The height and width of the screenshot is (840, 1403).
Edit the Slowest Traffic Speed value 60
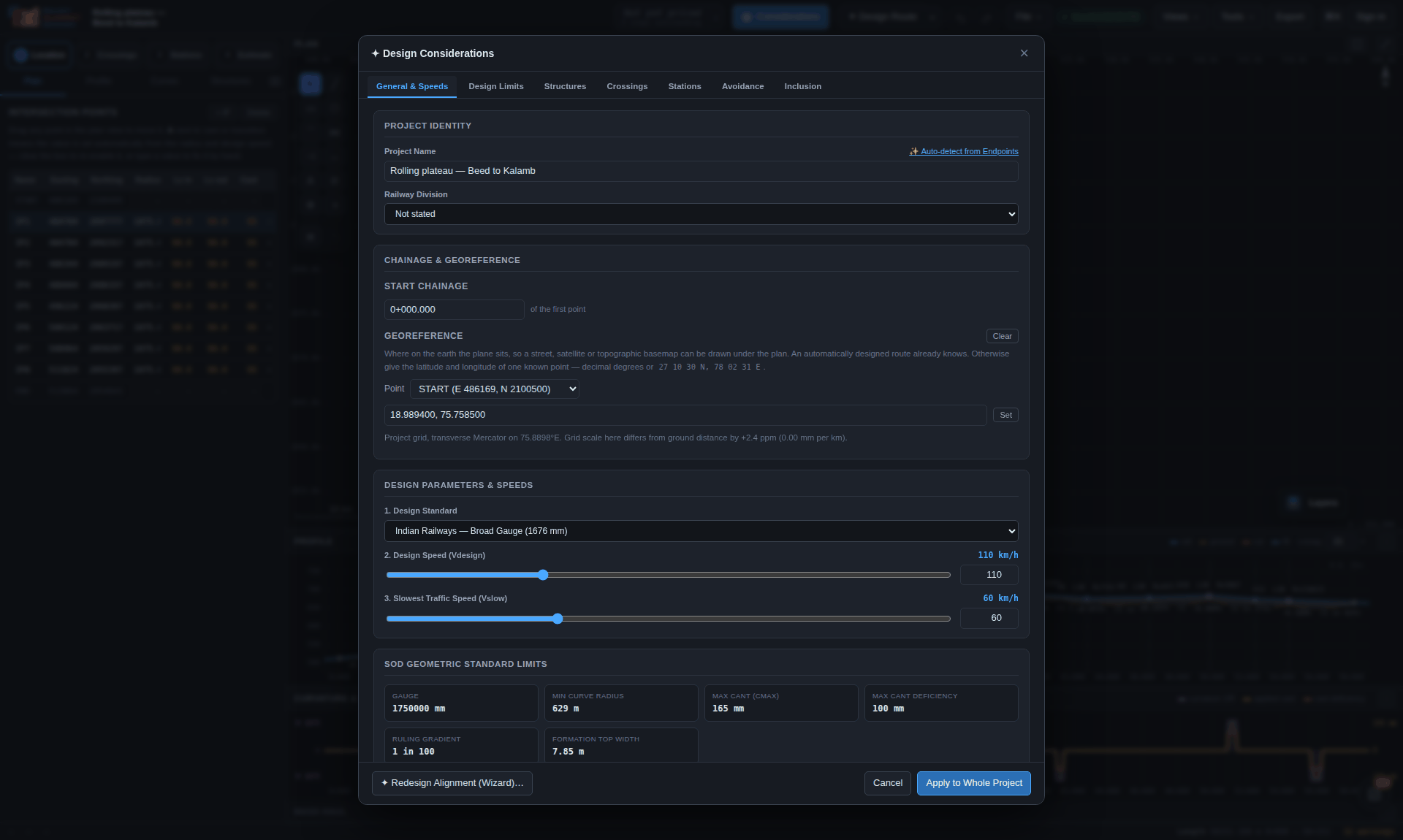point(989,618)
